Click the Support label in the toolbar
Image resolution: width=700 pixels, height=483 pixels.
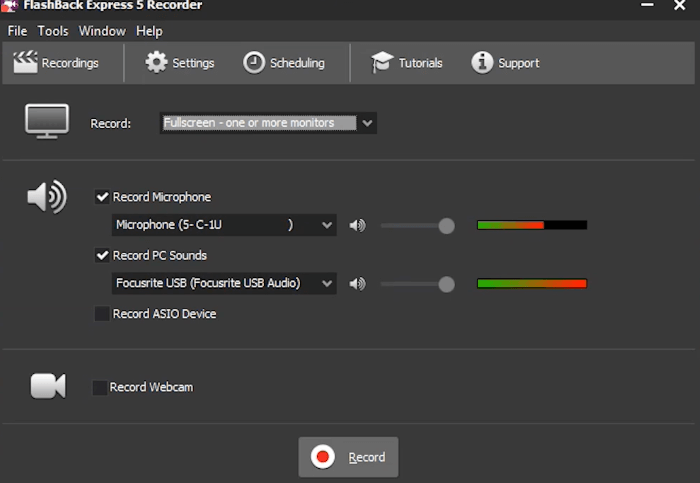coord(519,63)
